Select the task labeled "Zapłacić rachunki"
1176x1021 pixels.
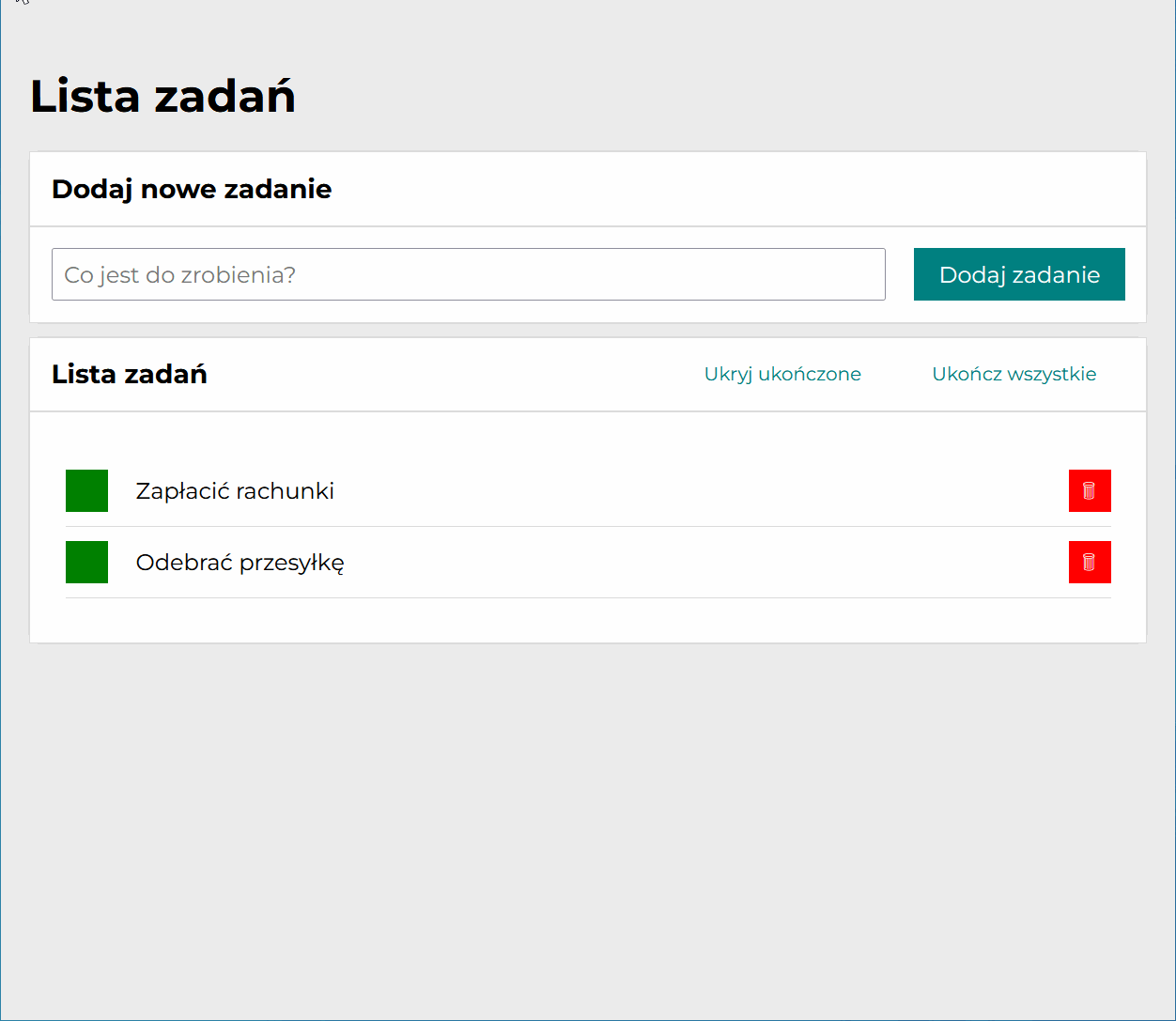click(235, 490)
